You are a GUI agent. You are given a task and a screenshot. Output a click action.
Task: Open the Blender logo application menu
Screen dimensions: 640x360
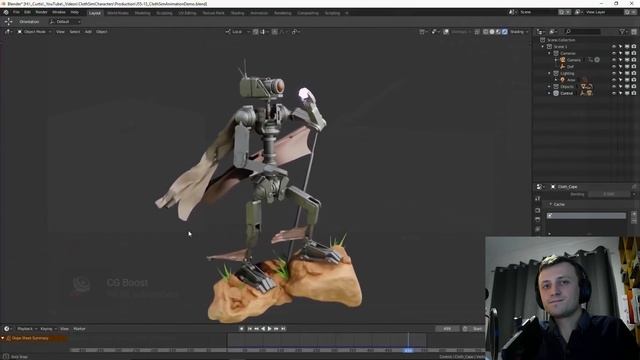[x=6, y=12]
